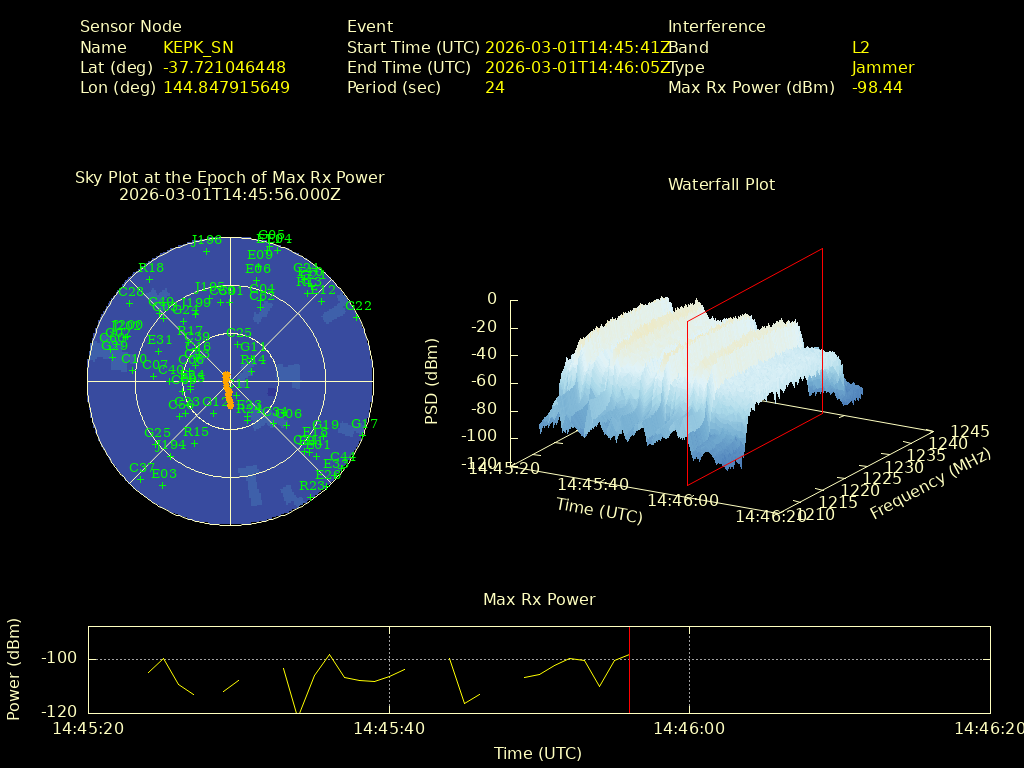
Task: Select the latitude value -37.721046448
Action: (x=224, y=68)
